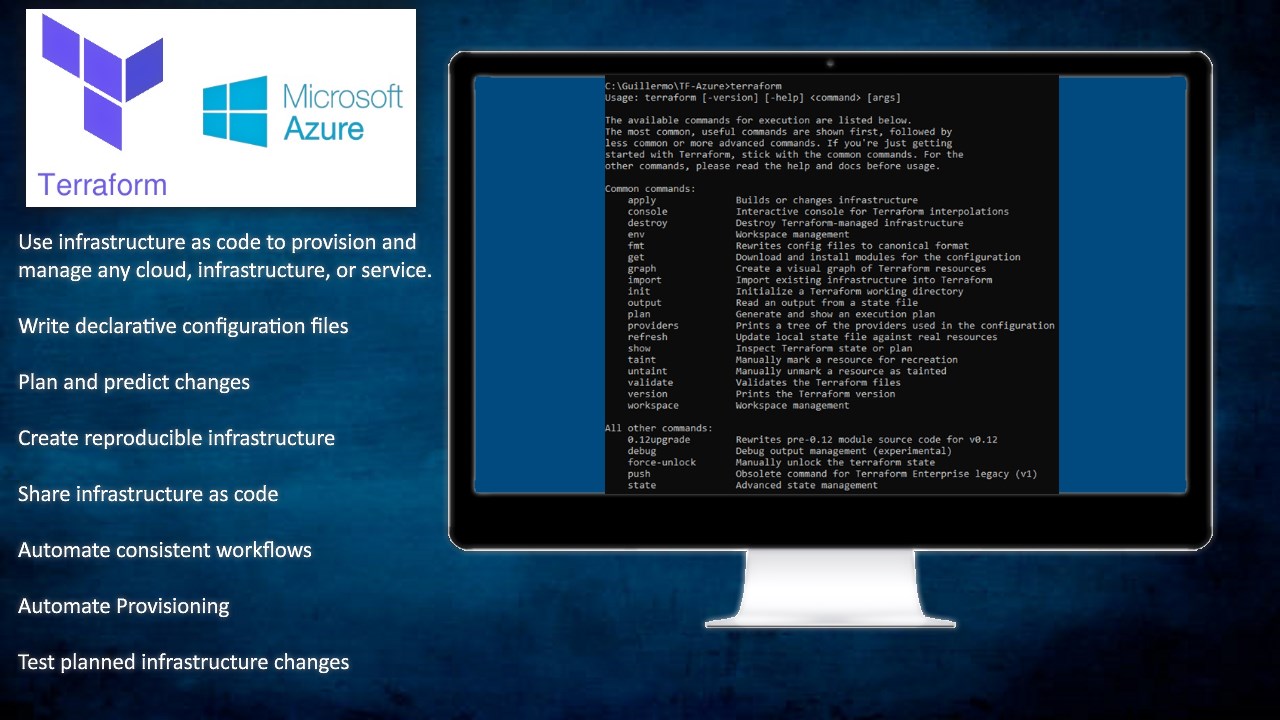1280x720 pixels.
Task: Click the 'init' command in terminal
Action: coord(639,291)
